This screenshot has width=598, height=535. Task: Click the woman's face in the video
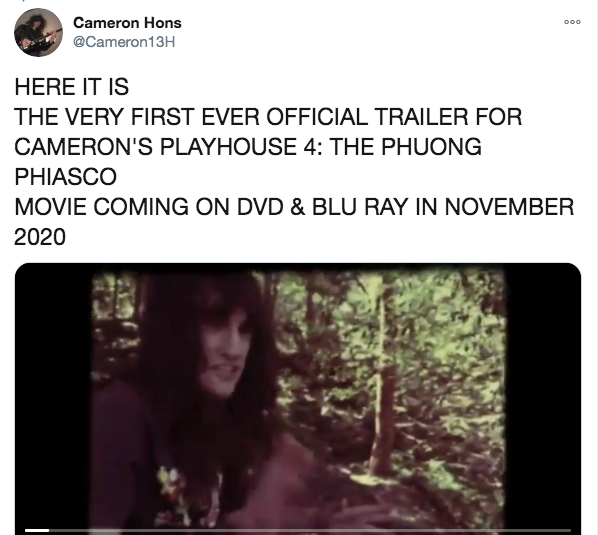(225, 351)
